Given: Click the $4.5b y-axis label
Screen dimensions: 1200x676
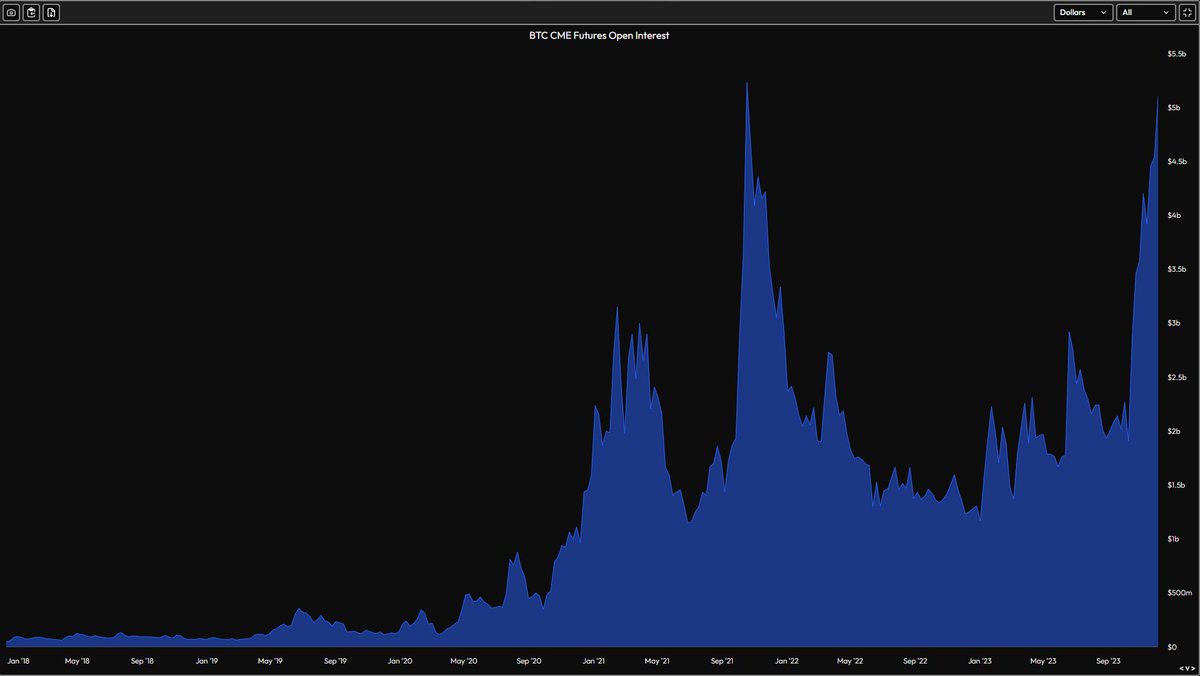Looking at the screenshot, I should 1177,161.
